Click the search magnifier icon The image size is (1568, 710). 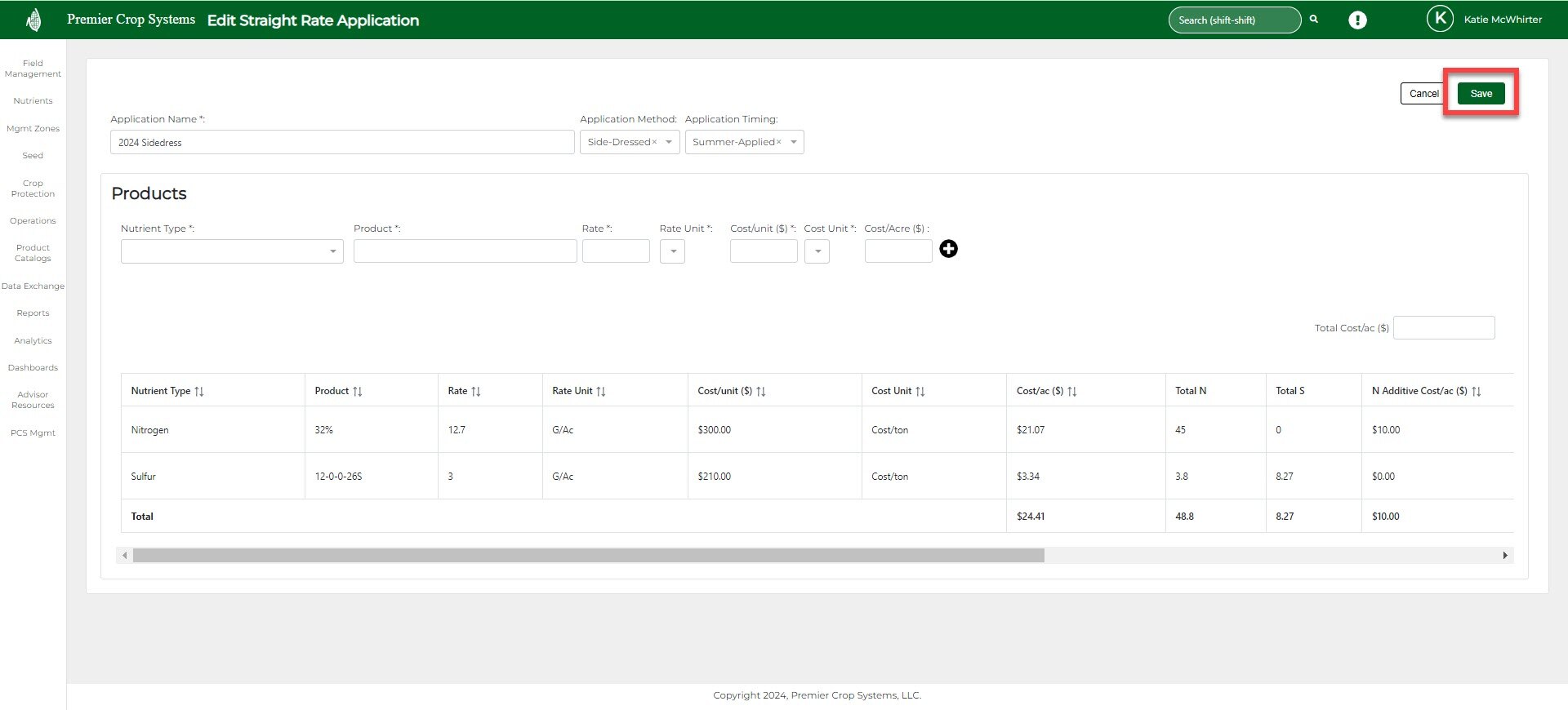tap(1314, 20)
